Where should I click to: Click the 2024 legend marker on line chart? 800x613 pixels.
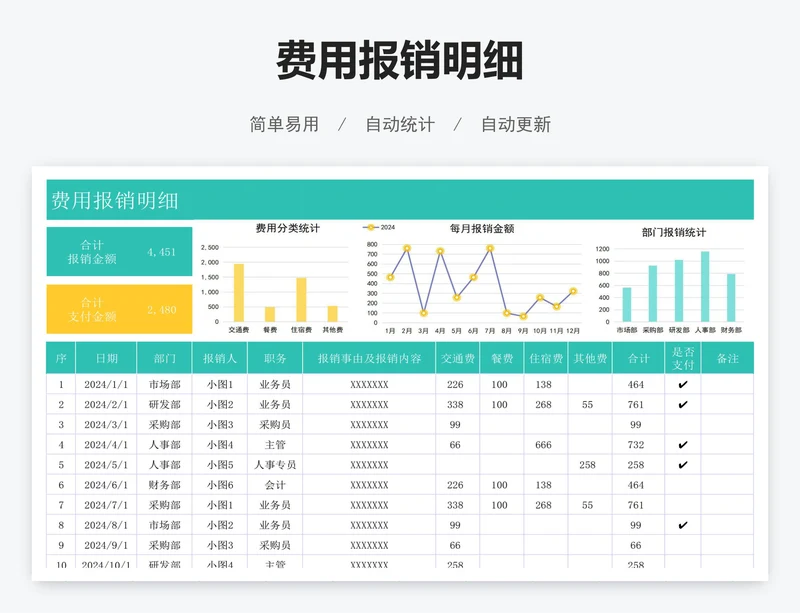coord(371,227)
